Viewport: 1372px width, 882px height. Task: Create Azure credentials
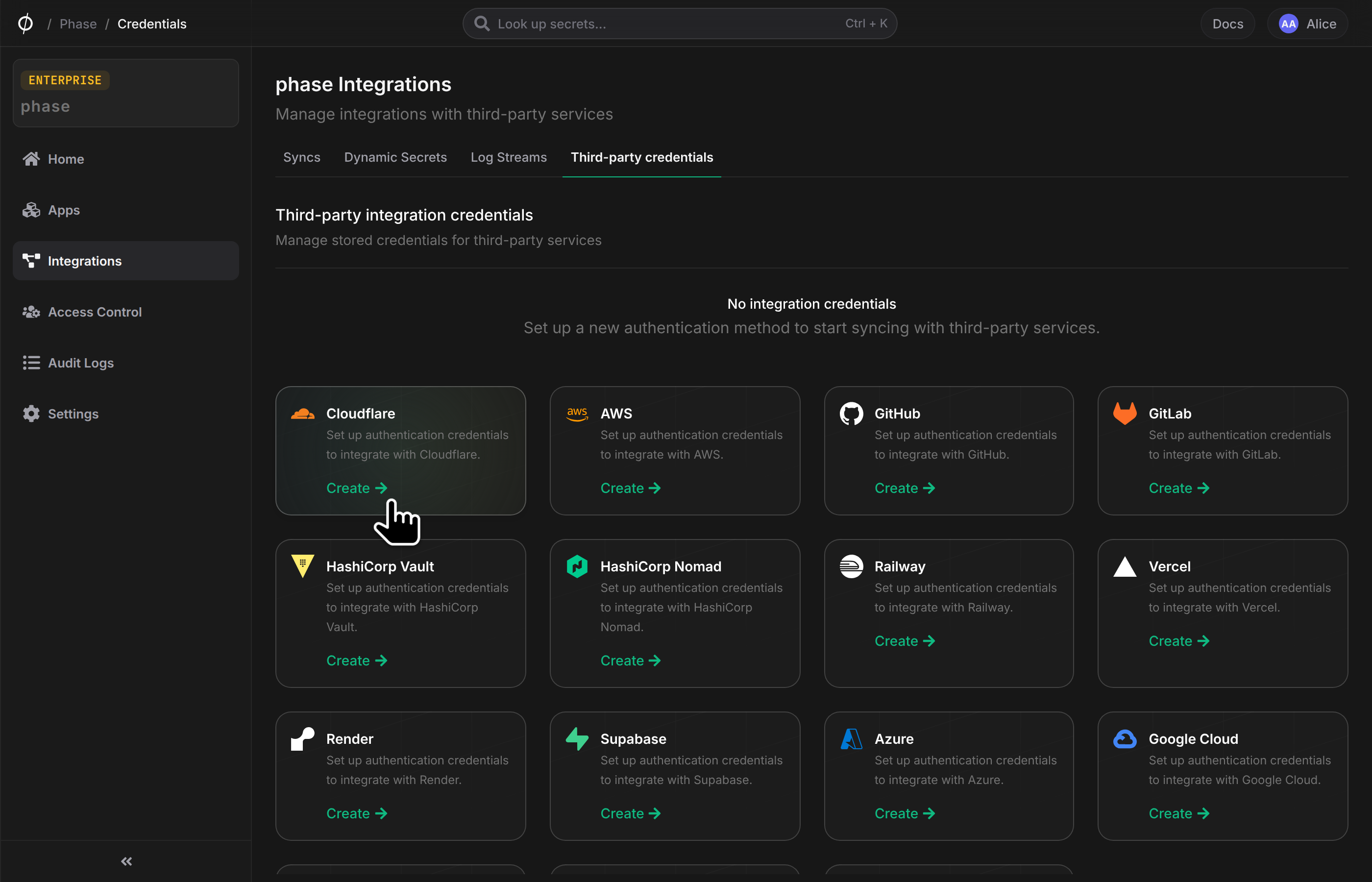(x=905, y=813)
